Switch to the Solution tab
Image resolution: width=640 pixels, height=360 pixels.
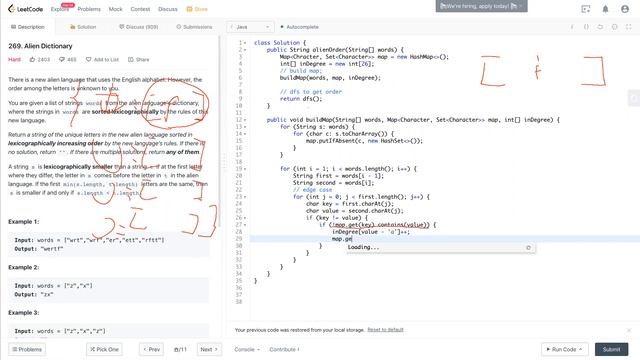tap(83, 27)
